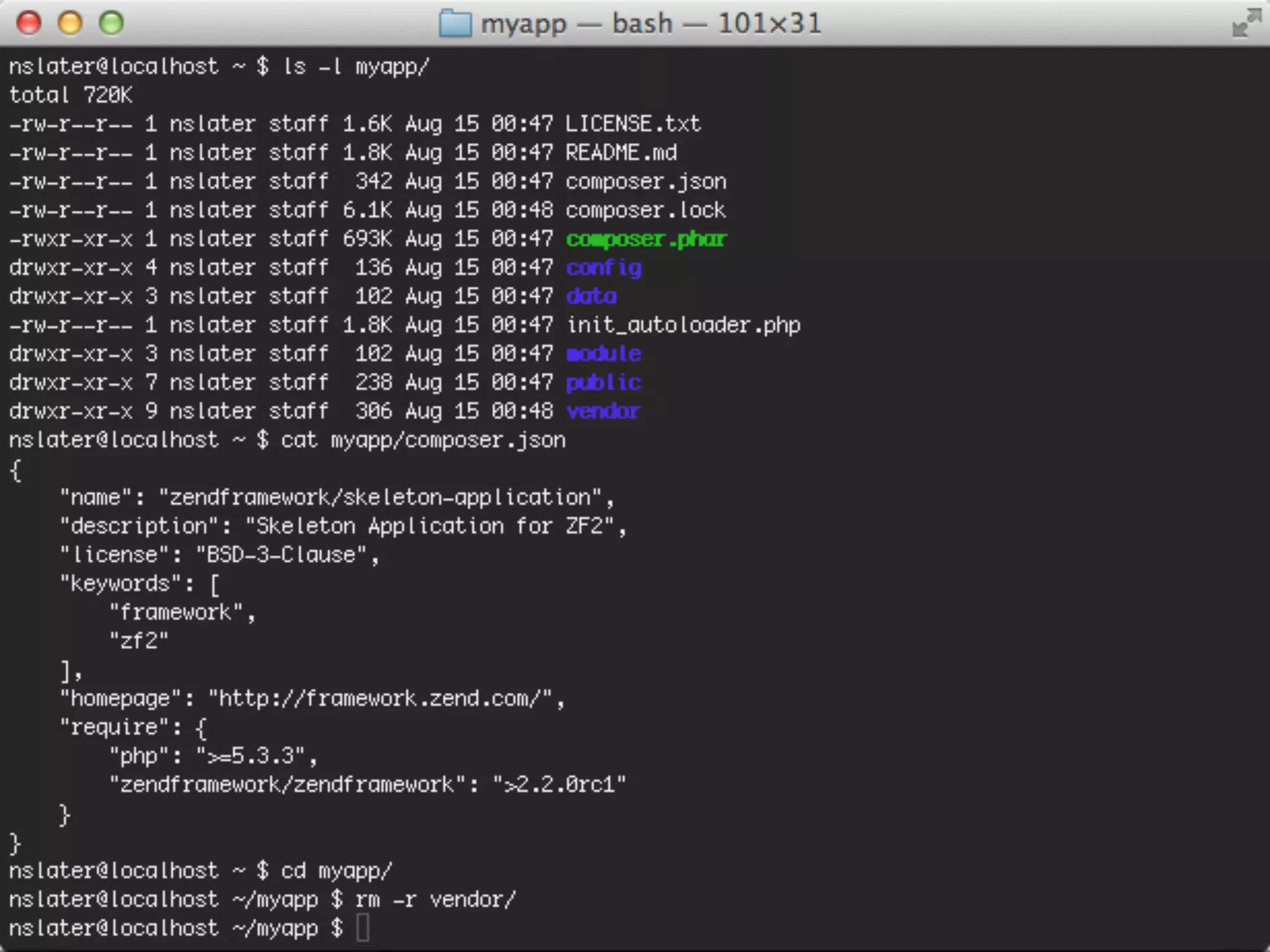Click the blue config directory name
The height and width of the screenshot is (952, 1270).
(603, 268)
